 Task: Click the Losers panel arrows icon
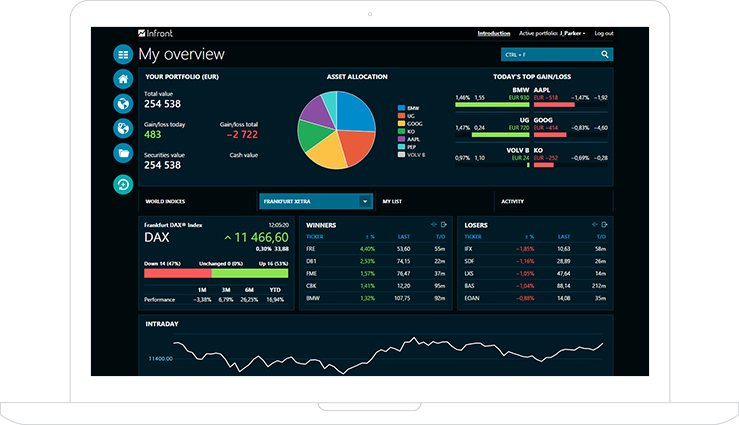594,225
